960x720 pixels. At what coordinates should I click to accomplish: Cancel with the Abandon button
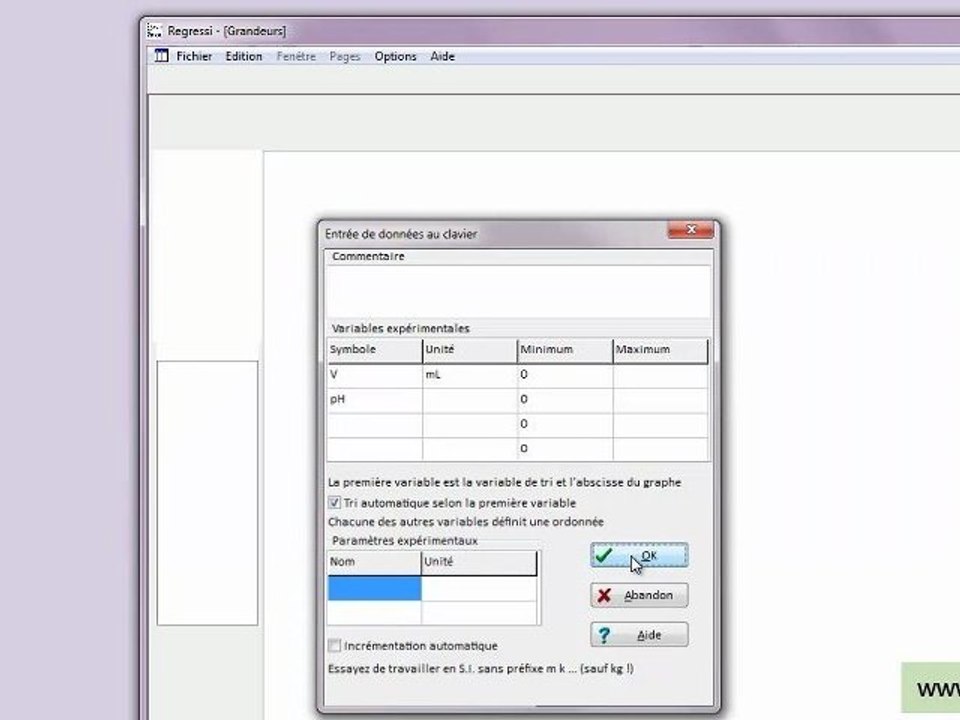point(639,595)
